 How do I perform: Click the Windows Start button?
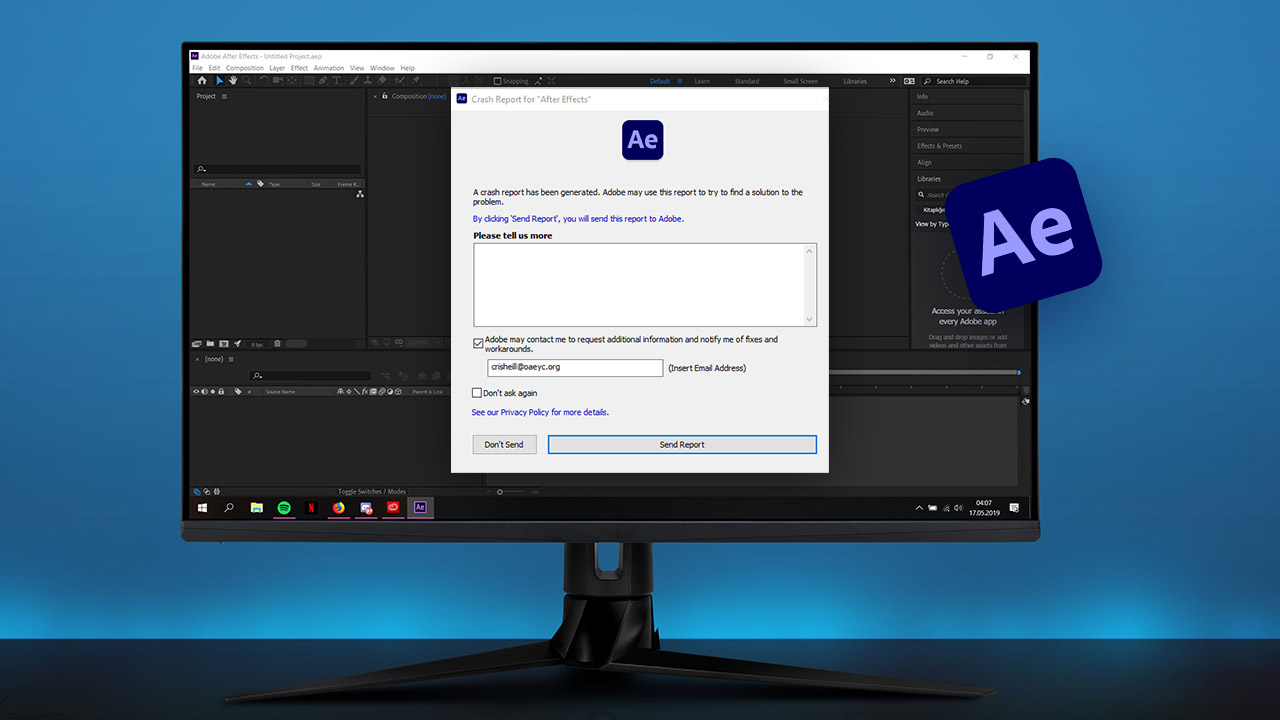coord(202,508)
